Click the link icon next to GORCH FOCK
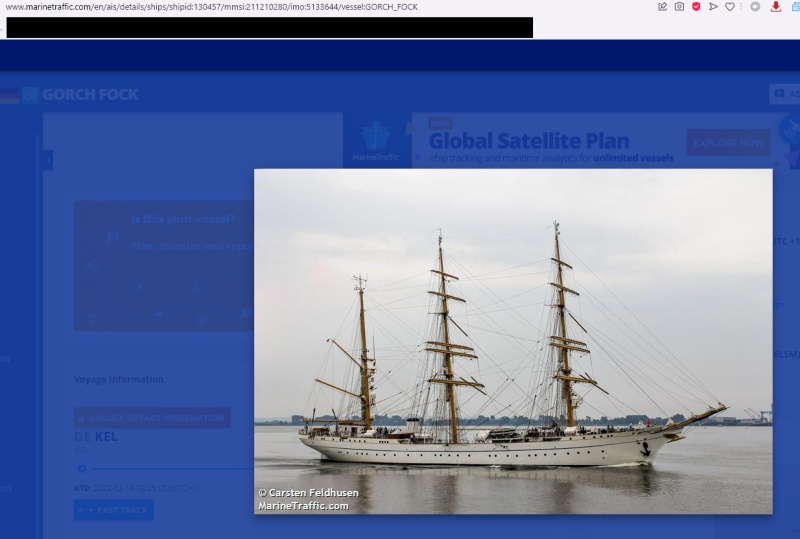The width and height of the screenshot is (800, 539). coord(31,95)
